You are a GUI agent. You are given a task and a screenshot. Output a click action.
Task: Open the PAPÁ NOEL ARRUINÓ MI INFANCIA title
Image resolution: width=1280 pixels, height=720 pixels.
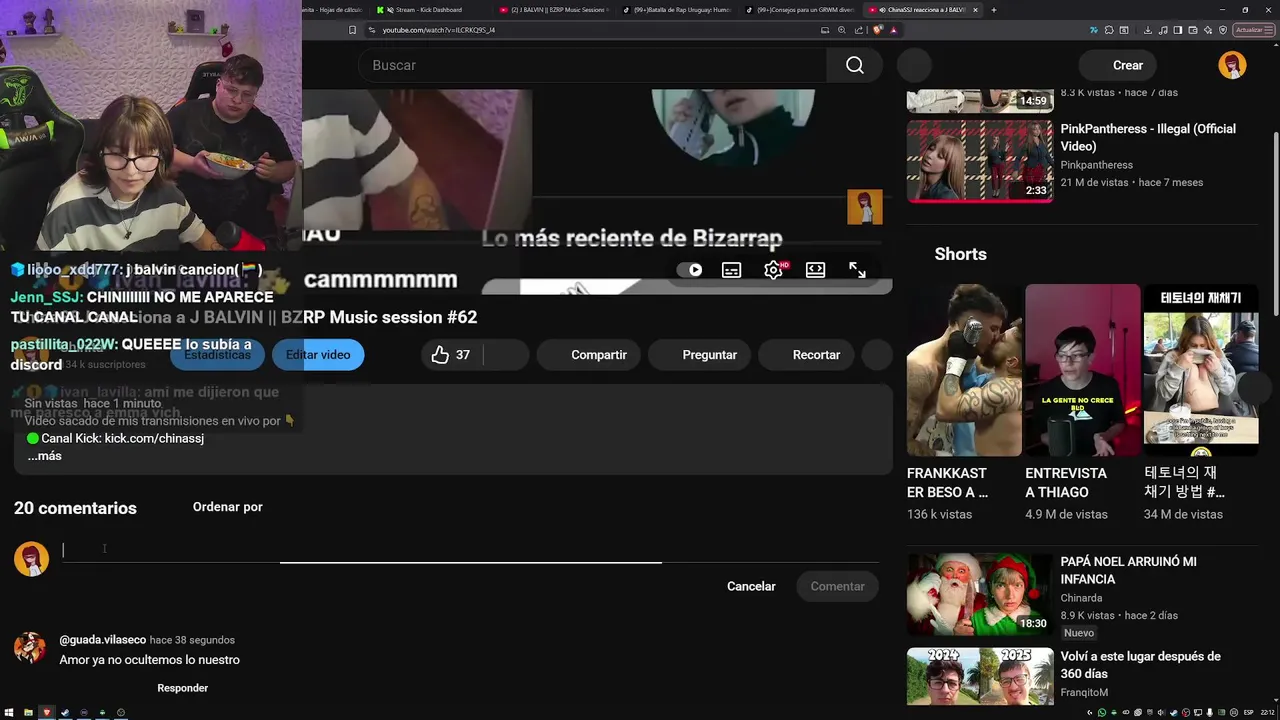1128,570
